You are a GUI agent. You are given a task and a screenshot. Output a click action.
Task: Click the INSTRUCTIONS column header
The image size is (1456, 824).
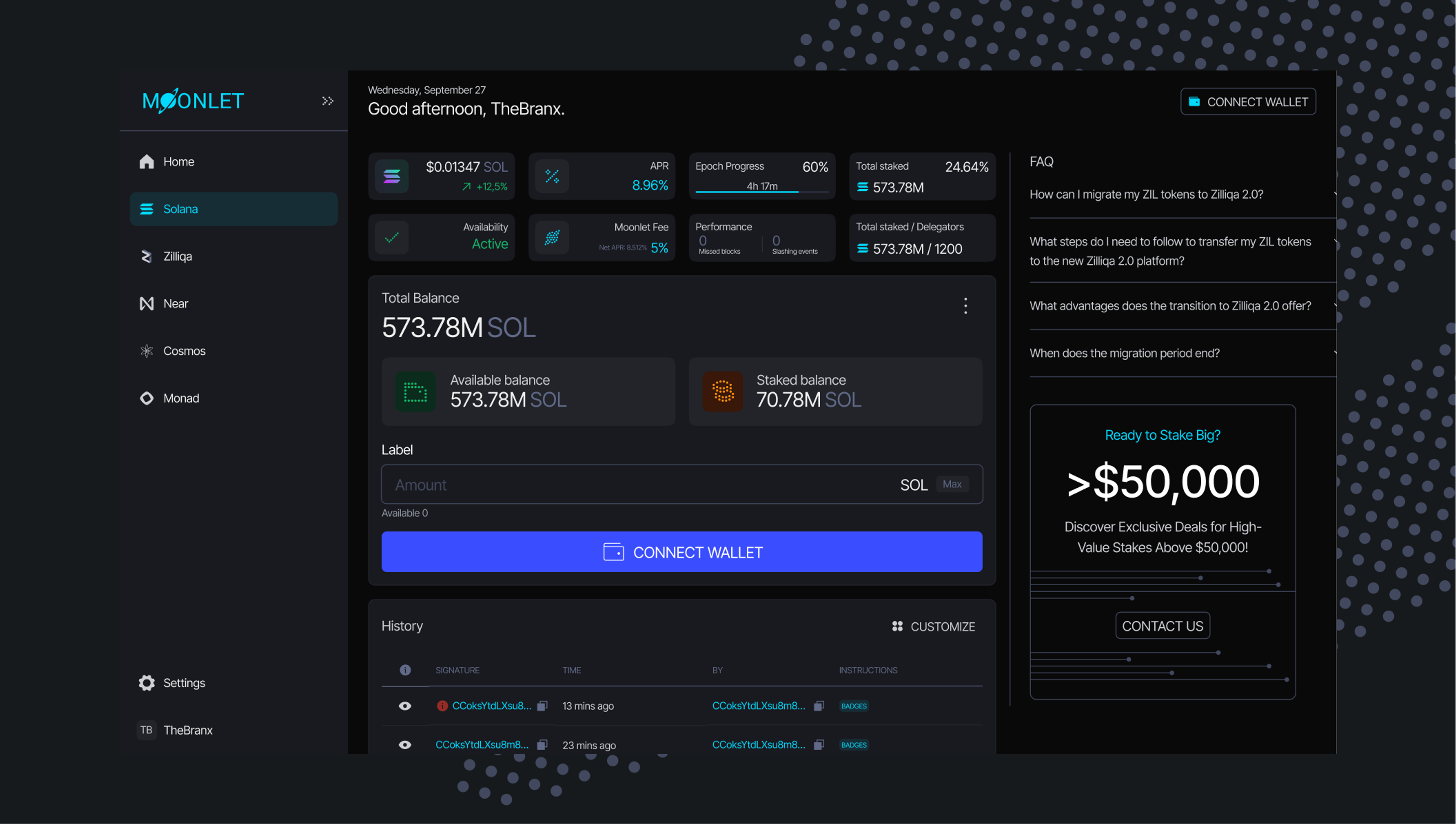click(868, 670)
